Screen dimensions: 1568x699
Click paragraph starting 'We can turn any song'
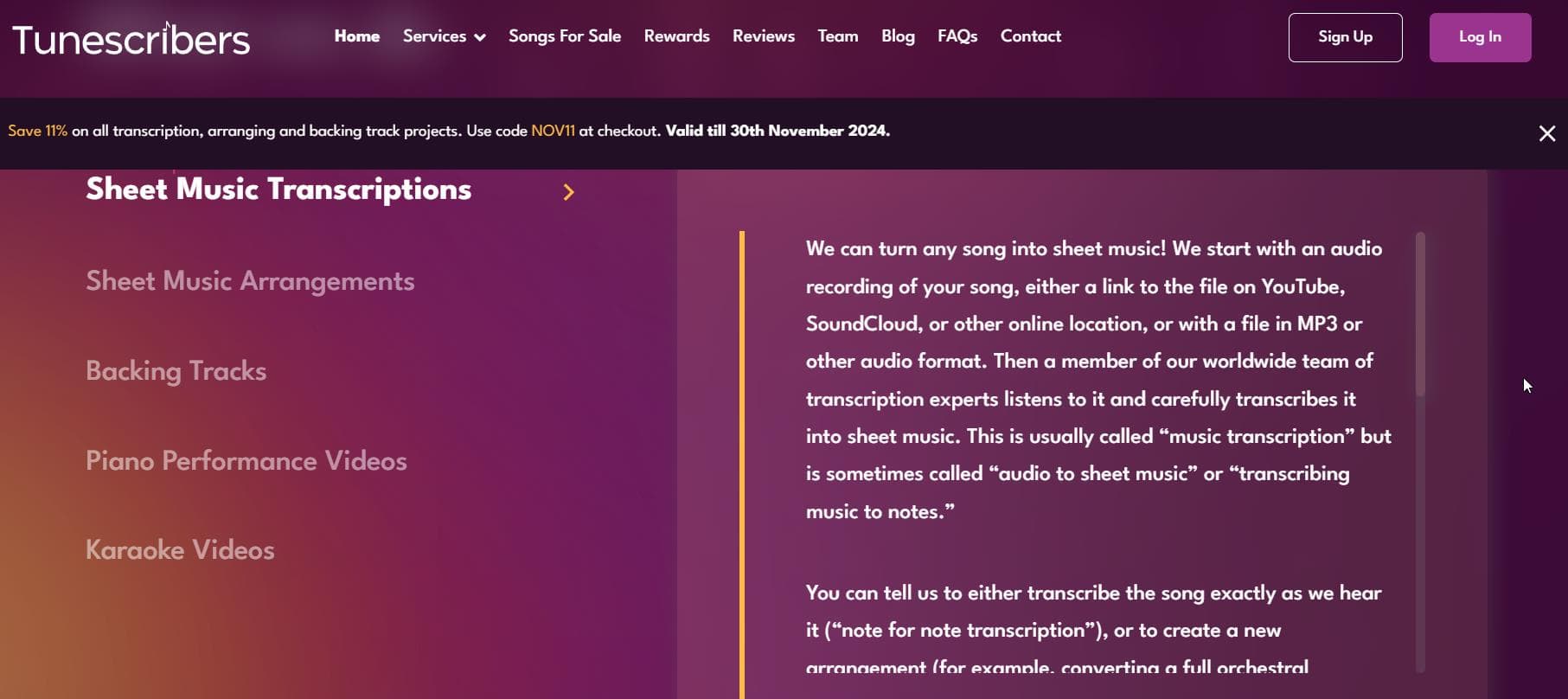[1098, 380]
